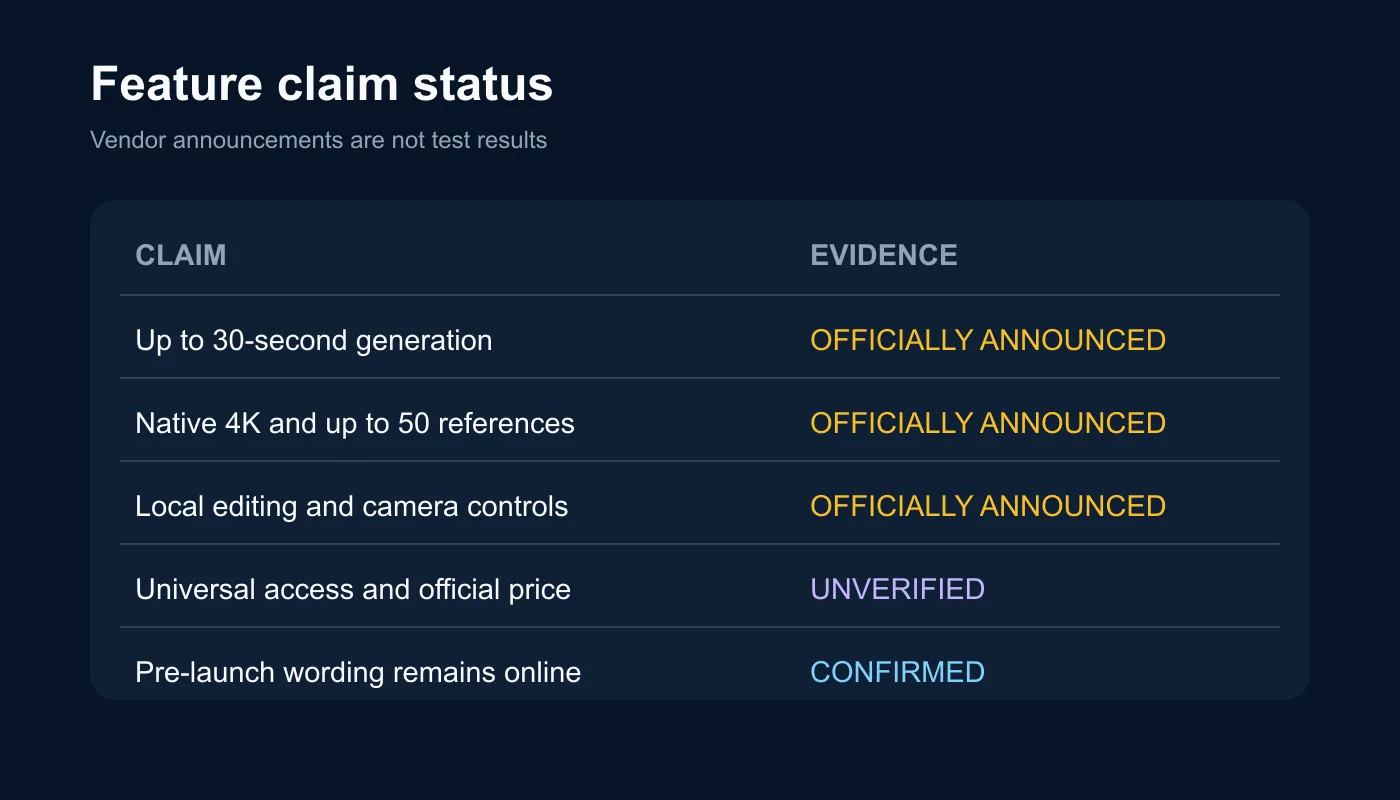Viewport: 1400px width, 800px height.
Task: Click the CLAIM column header
Action: click(x=180, y=255)
